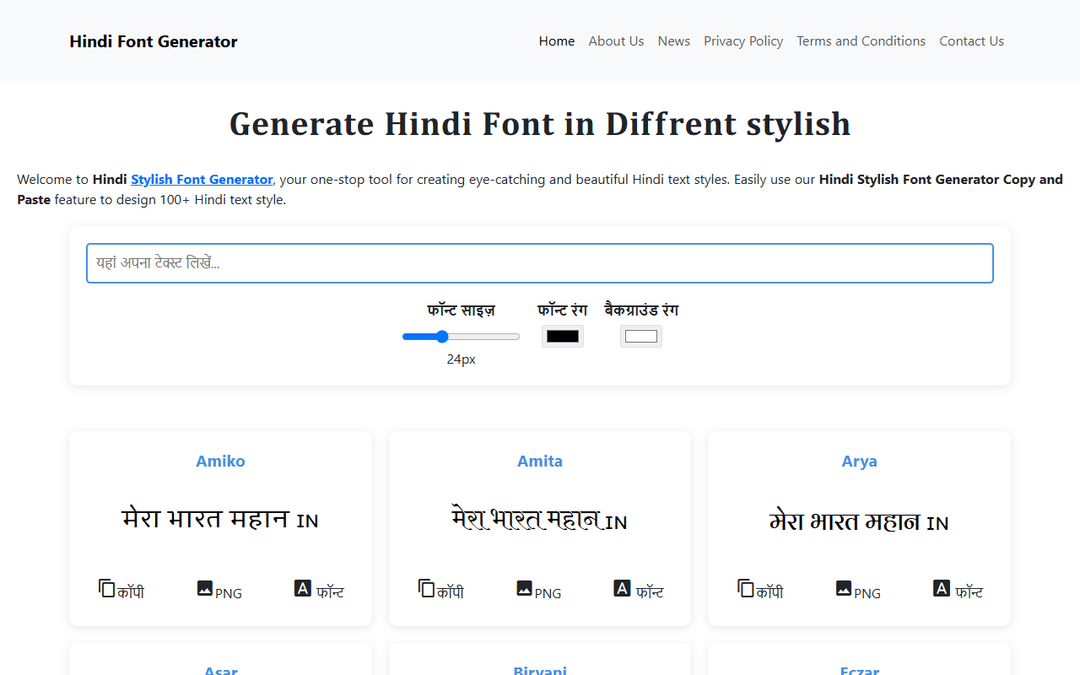Click the PNG image icon in Arya card
This screenshot has height=675, width=1080.
click(x=844, y=588)
